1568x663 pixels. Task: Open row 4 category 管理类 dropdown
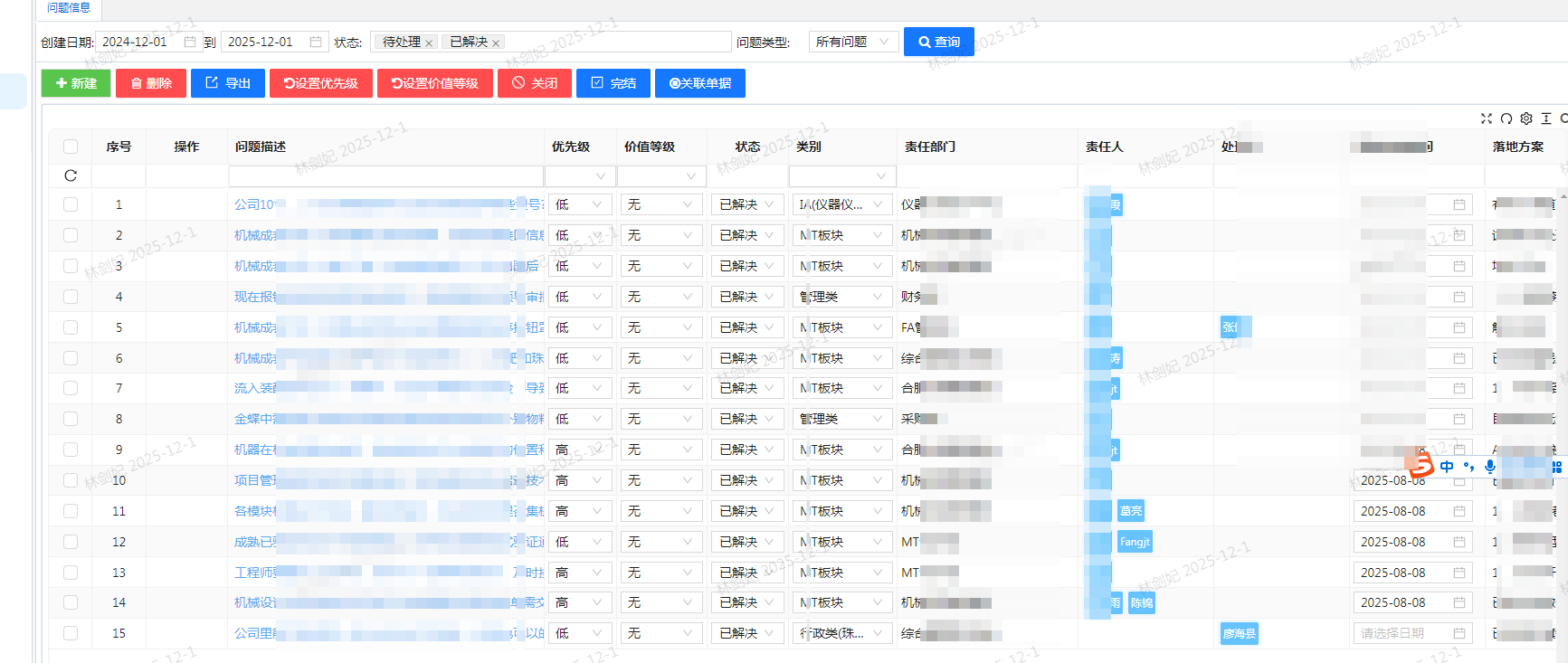click(x=842, y=297)
